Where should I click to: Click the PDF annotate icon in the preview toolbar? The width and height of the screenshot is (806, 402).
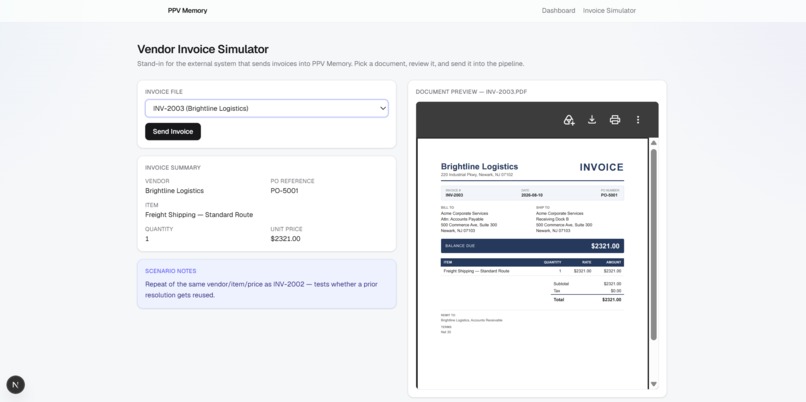[x=569, y=120]
